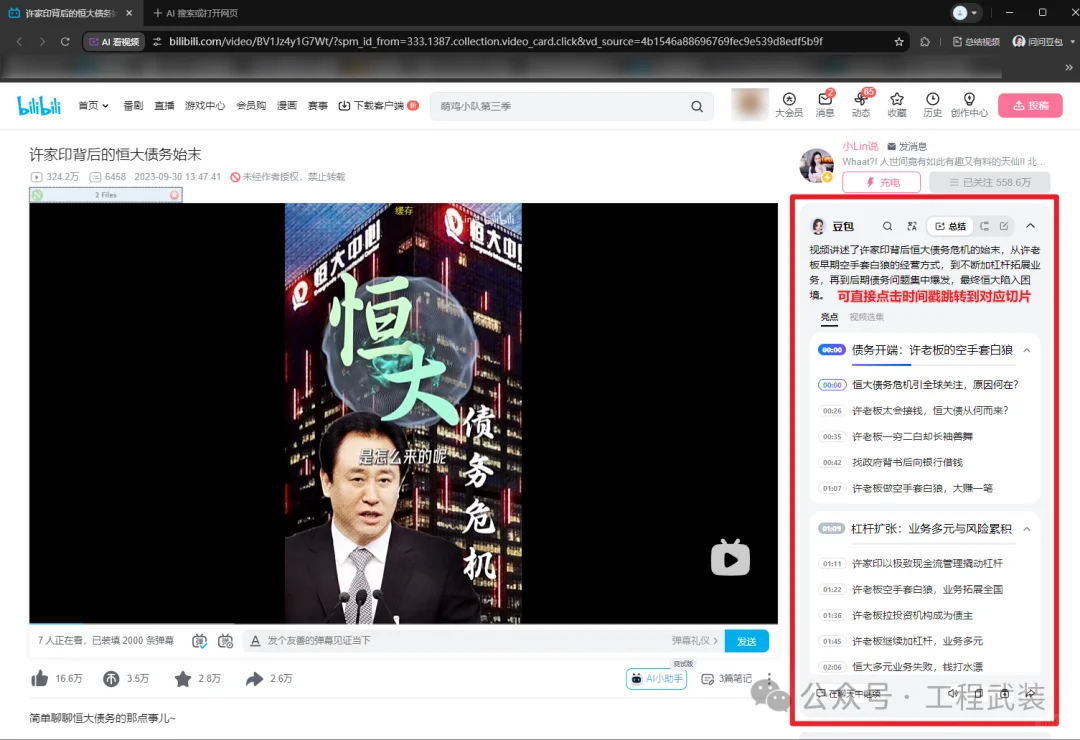
Task: Share the video via share arrow icon
Action: pyautogui.click(x=252, y=678)
